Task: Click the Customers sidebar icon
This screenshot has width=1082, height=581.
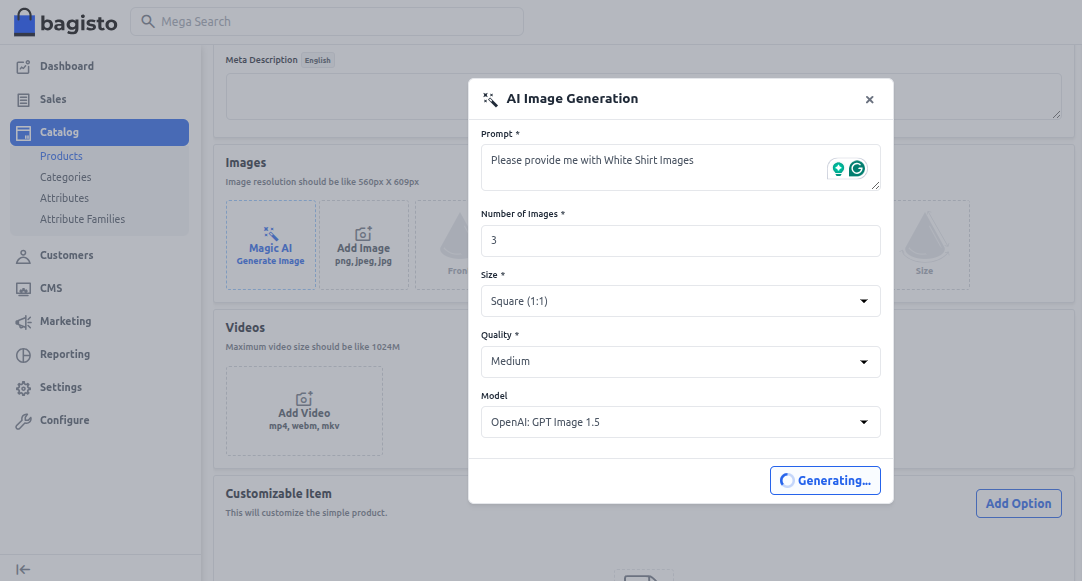Action: (x=23, y=256)
